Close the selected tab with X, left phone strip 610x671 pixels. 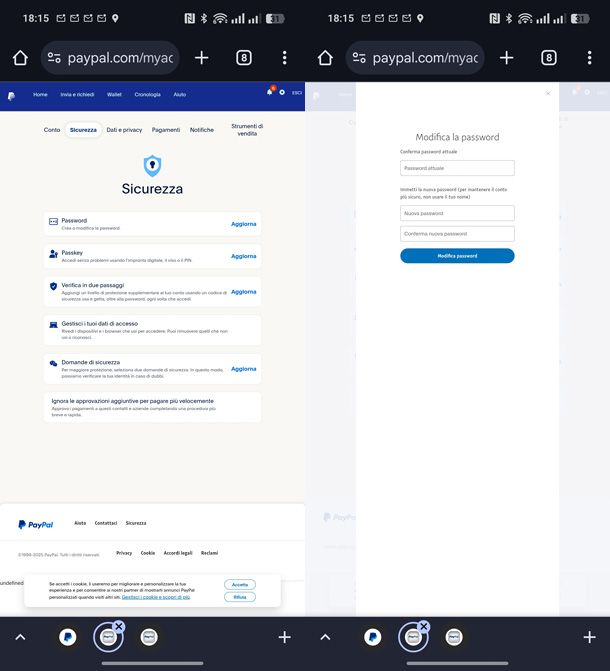(119, 626)
